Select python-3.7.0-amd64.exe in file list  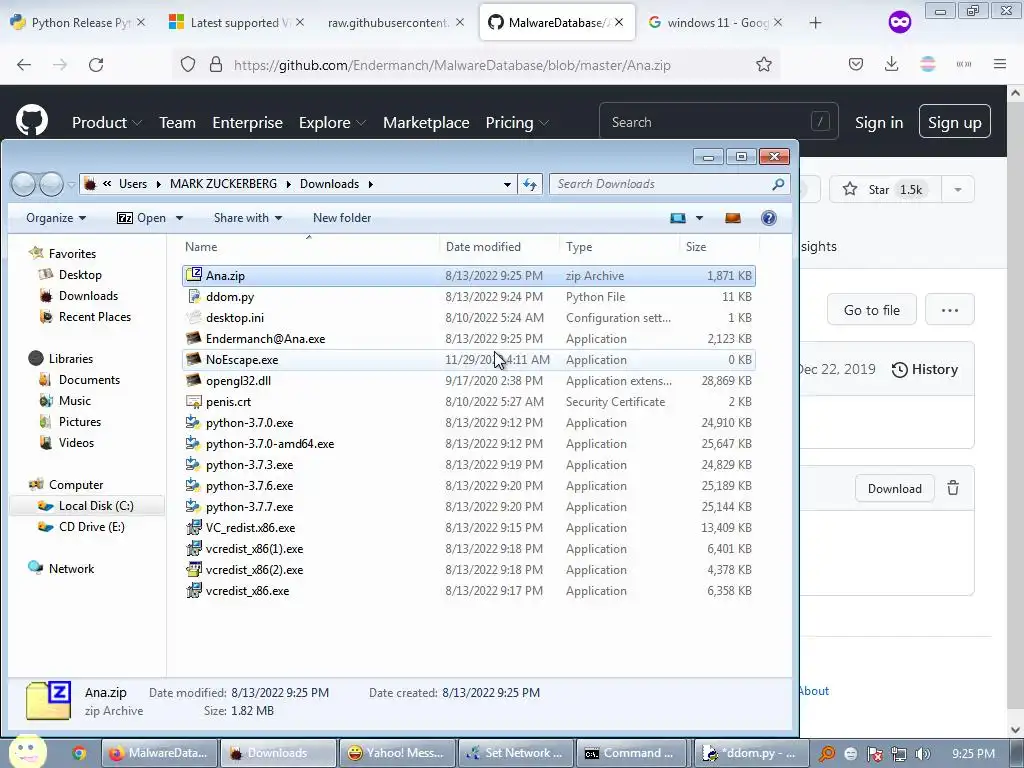[x=270, y=444]
